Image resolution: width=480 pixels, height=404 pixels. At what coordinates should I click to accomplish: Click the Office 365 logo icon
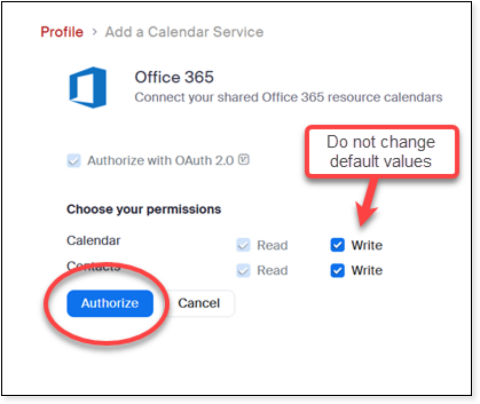click(x=88, y=87)
